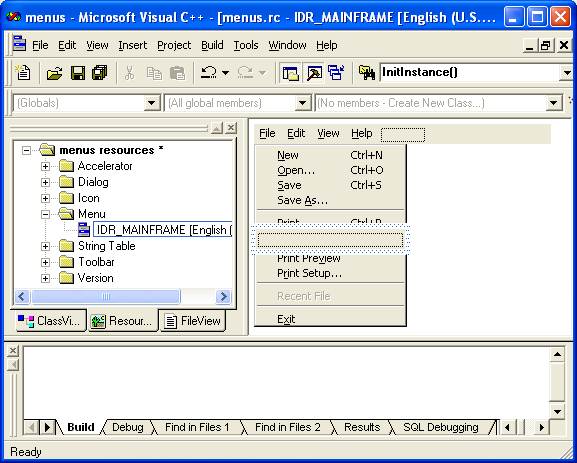The image size is (577, 463).
Task: Select the Toolbar folder icon in tree
Action: click(67, 262)
